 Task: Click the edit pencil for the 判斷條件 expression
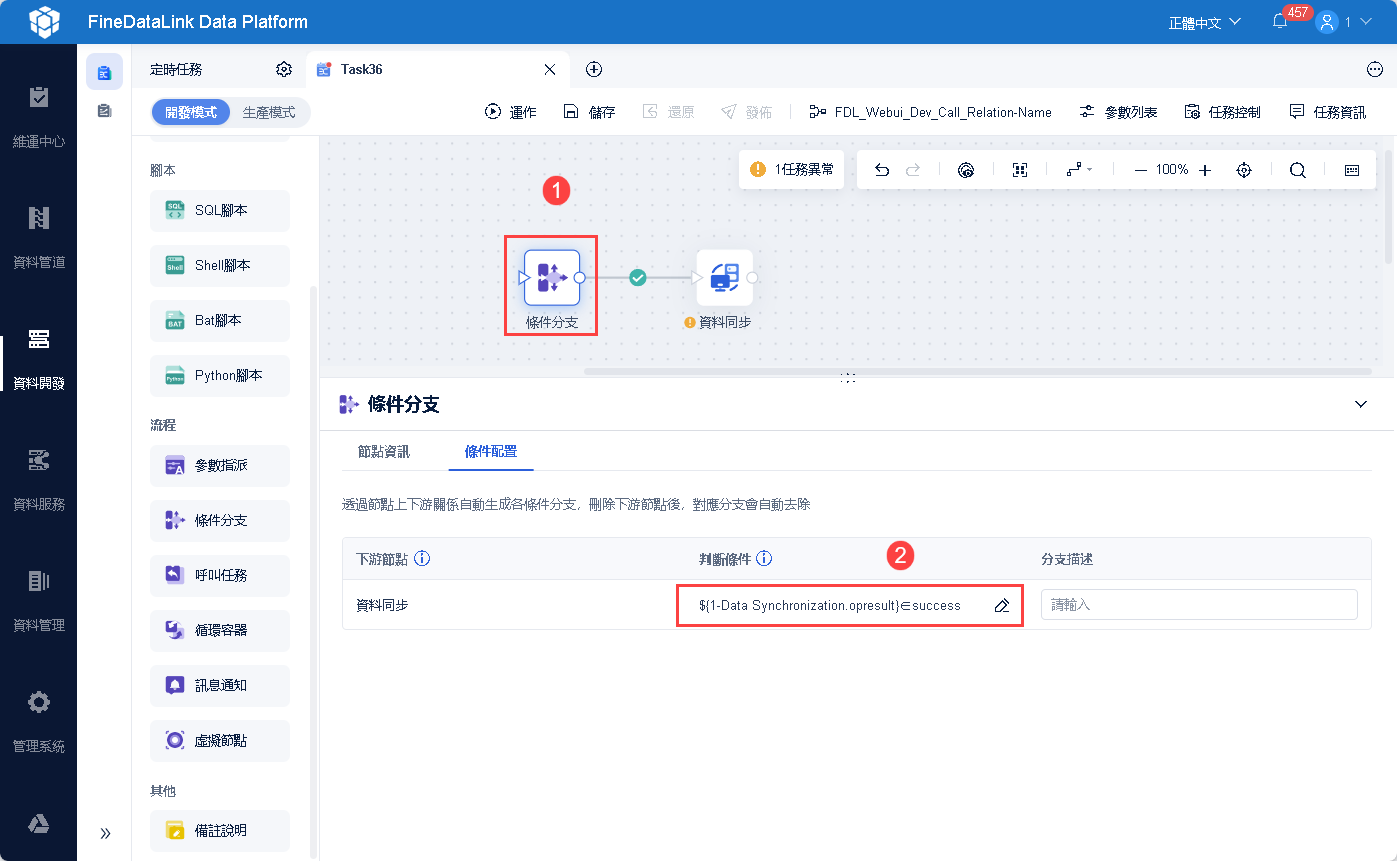1001,605
